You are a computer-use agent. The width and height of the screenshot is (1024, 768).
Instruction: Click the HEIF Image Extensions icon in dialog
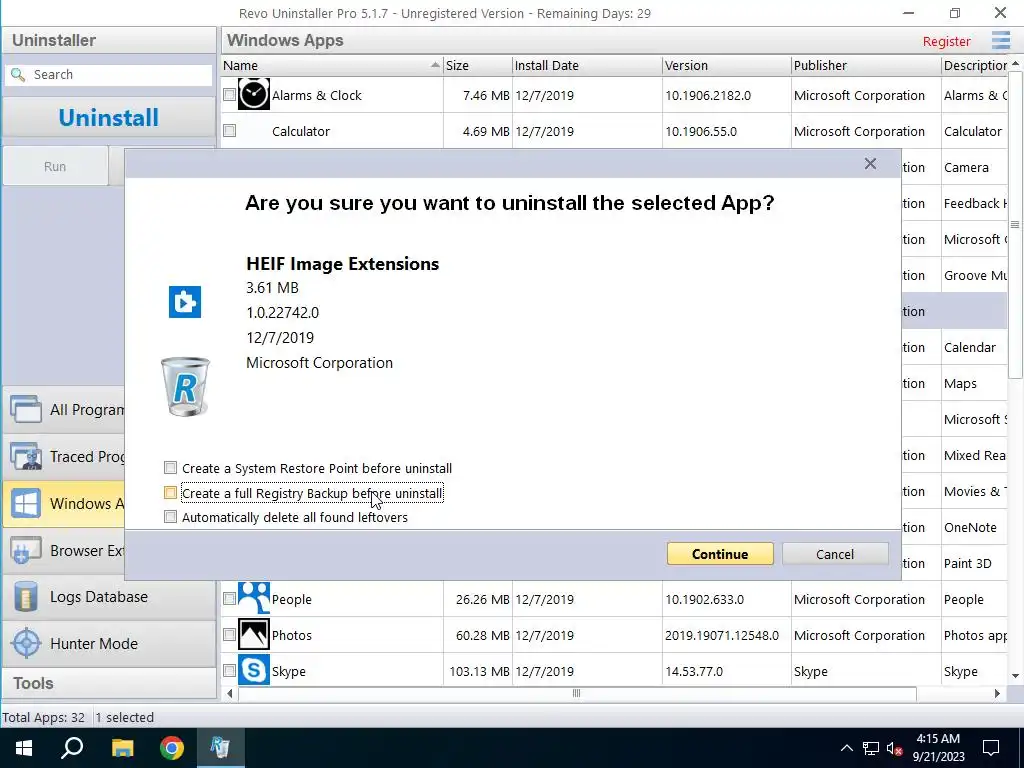click(185, 302)
